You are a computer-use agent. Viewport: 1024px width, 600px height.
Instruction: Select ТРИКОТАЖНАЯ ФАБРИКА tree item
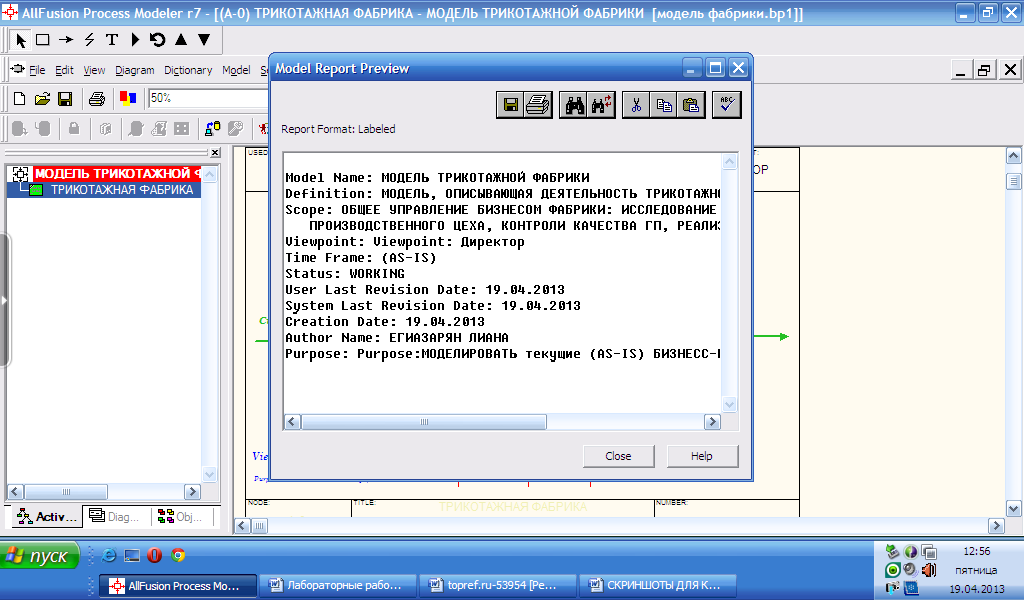coord(122,190)
